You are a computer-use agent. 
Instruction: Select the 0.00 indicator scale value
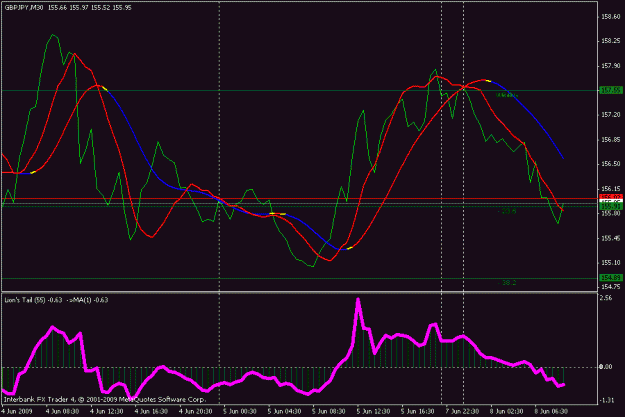[x=606, y=366]
